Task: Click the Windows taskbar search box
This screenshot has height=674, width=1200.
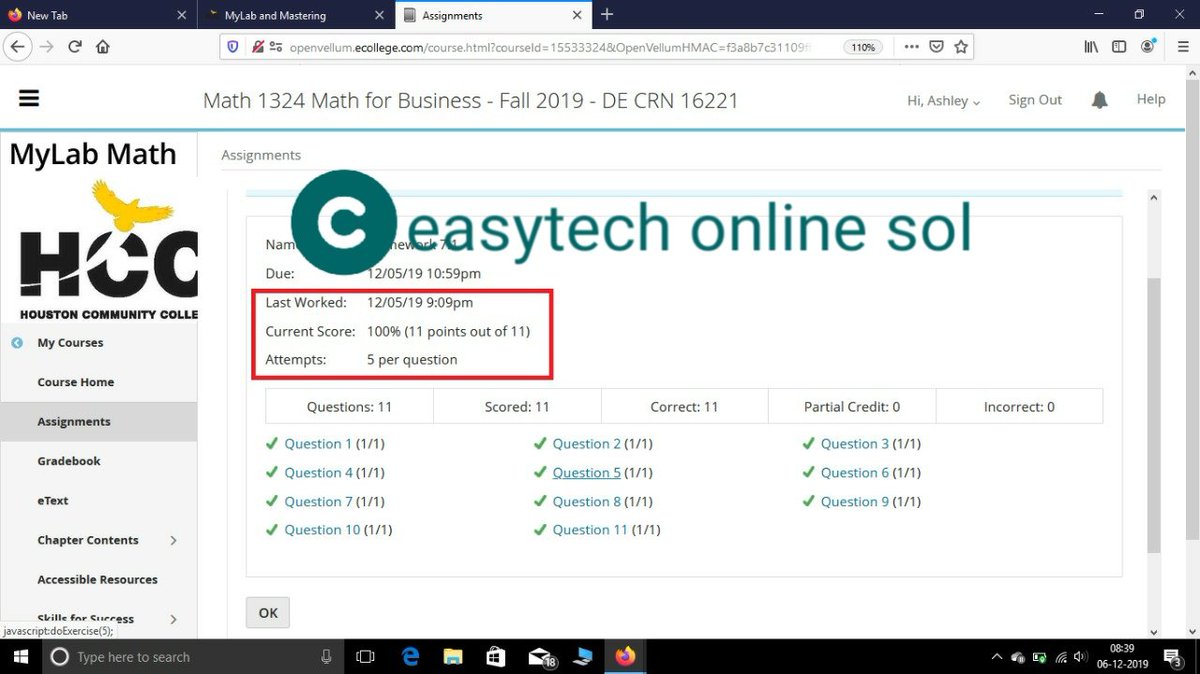Action: pyautogui.click(x=194, y=657)
